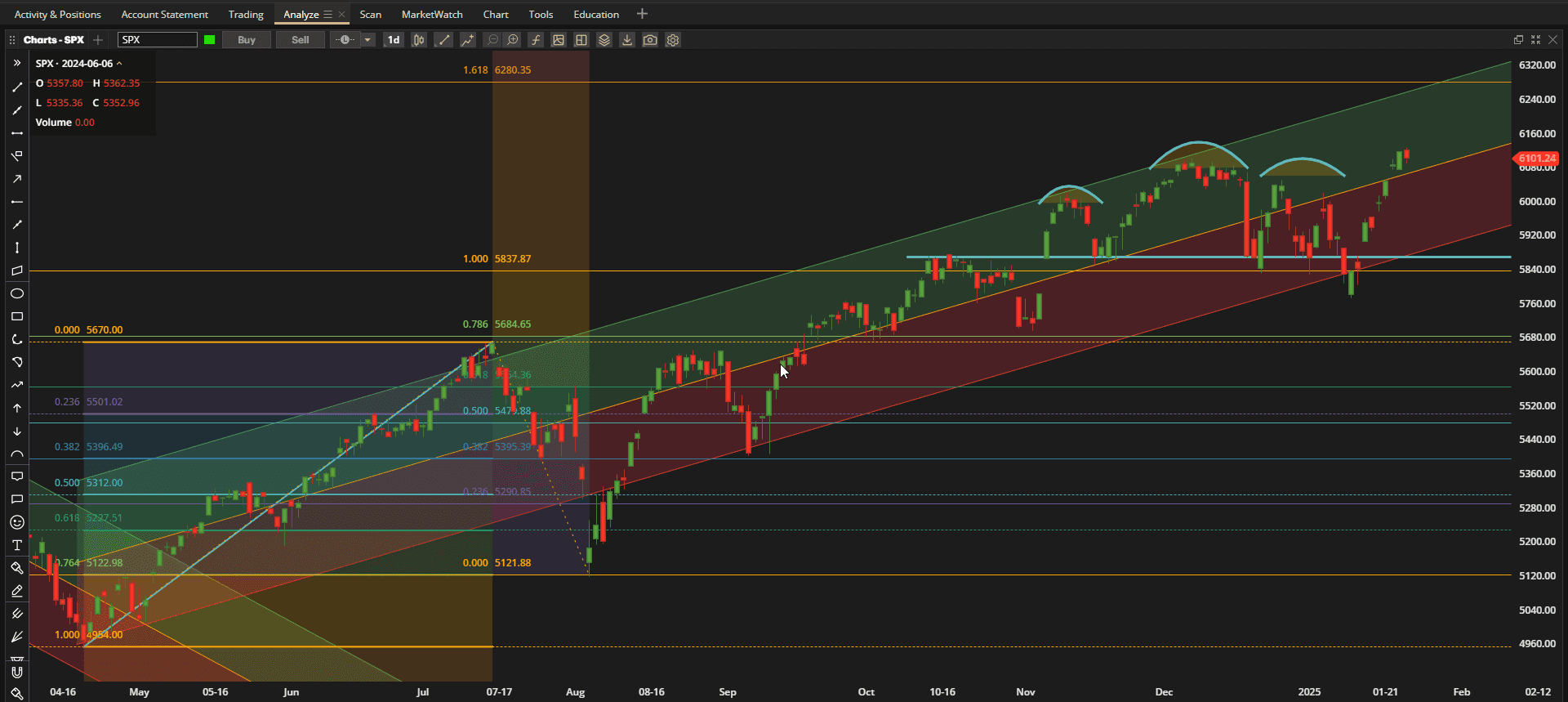Viewport: 1568px width, 702px height.
Task: Open the studies function icon
Action: coord(536,39)
